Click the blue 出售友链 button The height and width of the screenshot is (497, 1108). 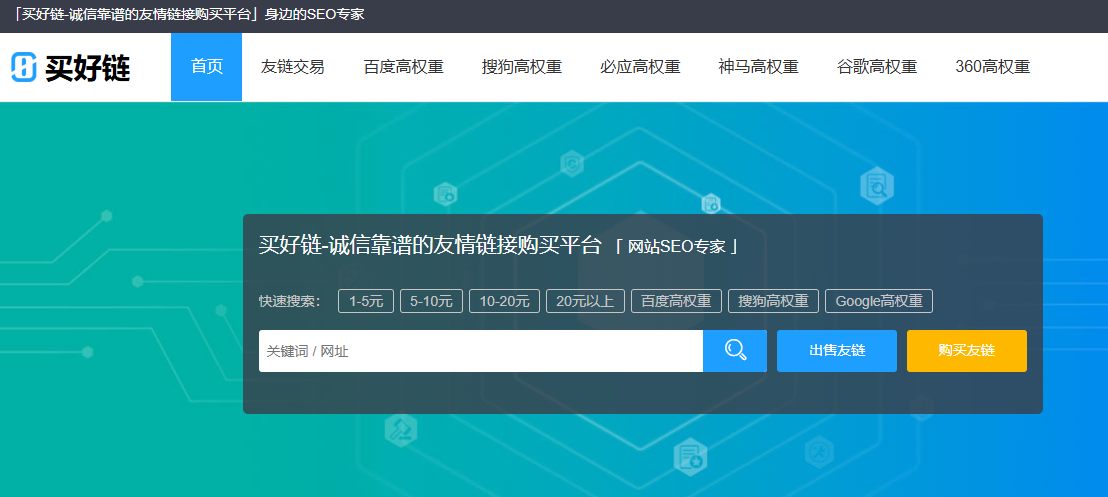click(837, 351)
